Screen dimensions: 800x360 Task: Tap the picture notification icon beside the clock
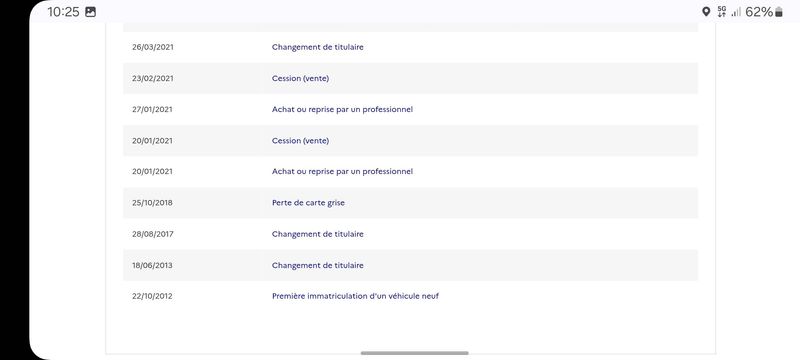[x=90, y=12]
